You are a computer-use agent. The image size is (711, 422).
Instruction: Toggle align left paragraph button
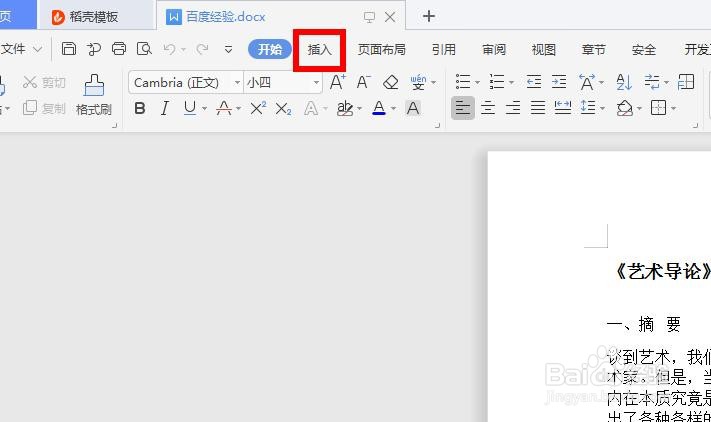(463, 108)
